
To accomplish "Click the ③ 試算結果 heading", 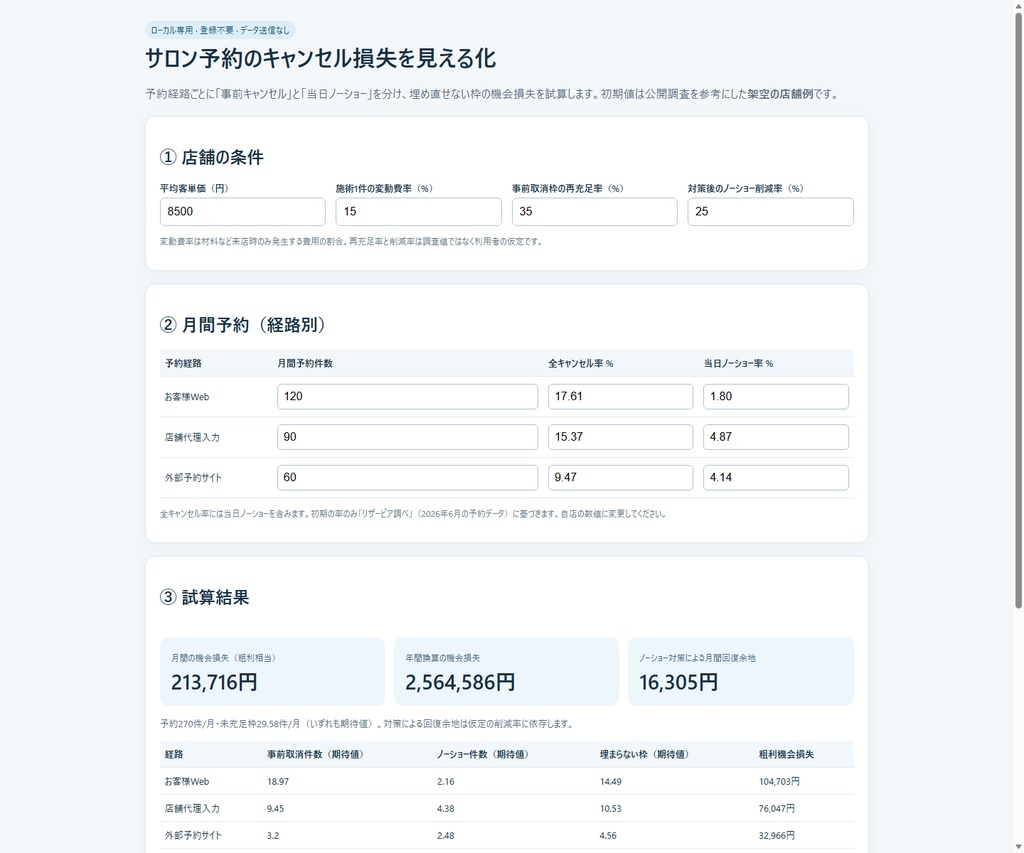I will pos(204,598).
